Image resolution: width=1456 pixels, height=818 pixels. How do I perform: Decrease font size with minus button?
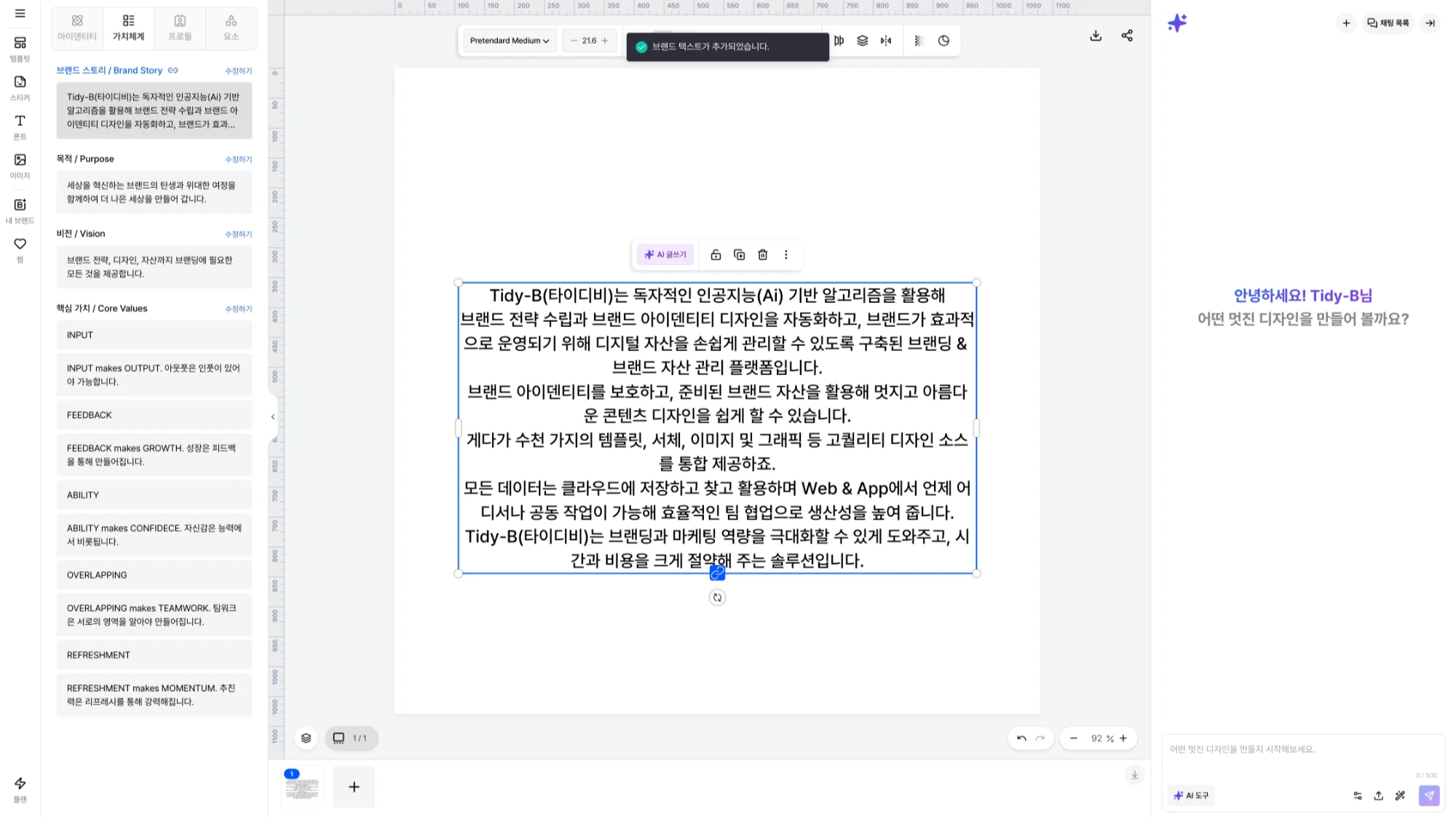(574, 41)
